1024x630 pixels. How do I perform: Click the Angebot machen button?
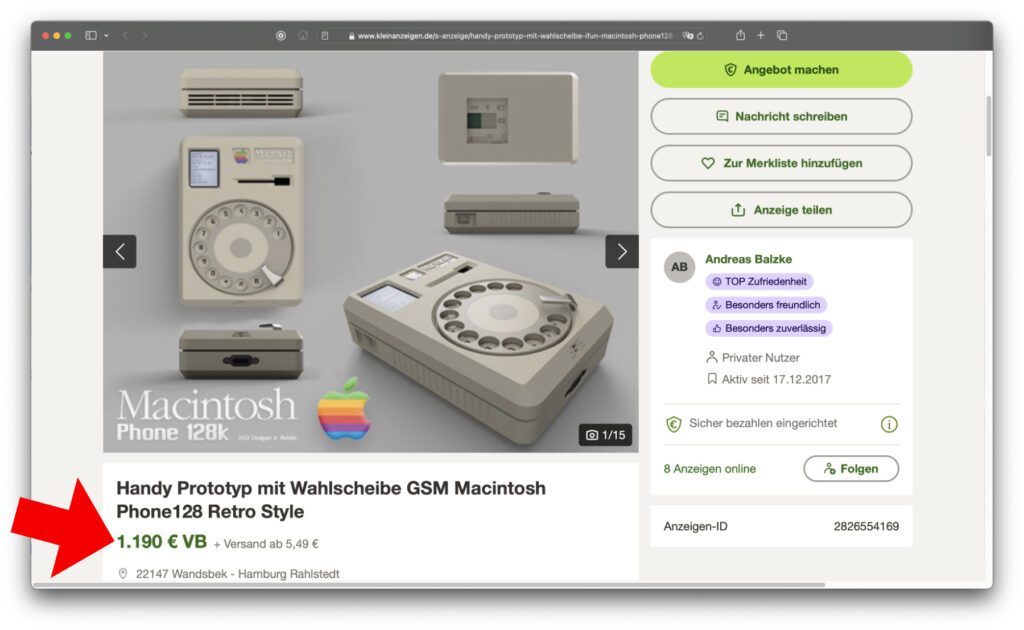781,70
